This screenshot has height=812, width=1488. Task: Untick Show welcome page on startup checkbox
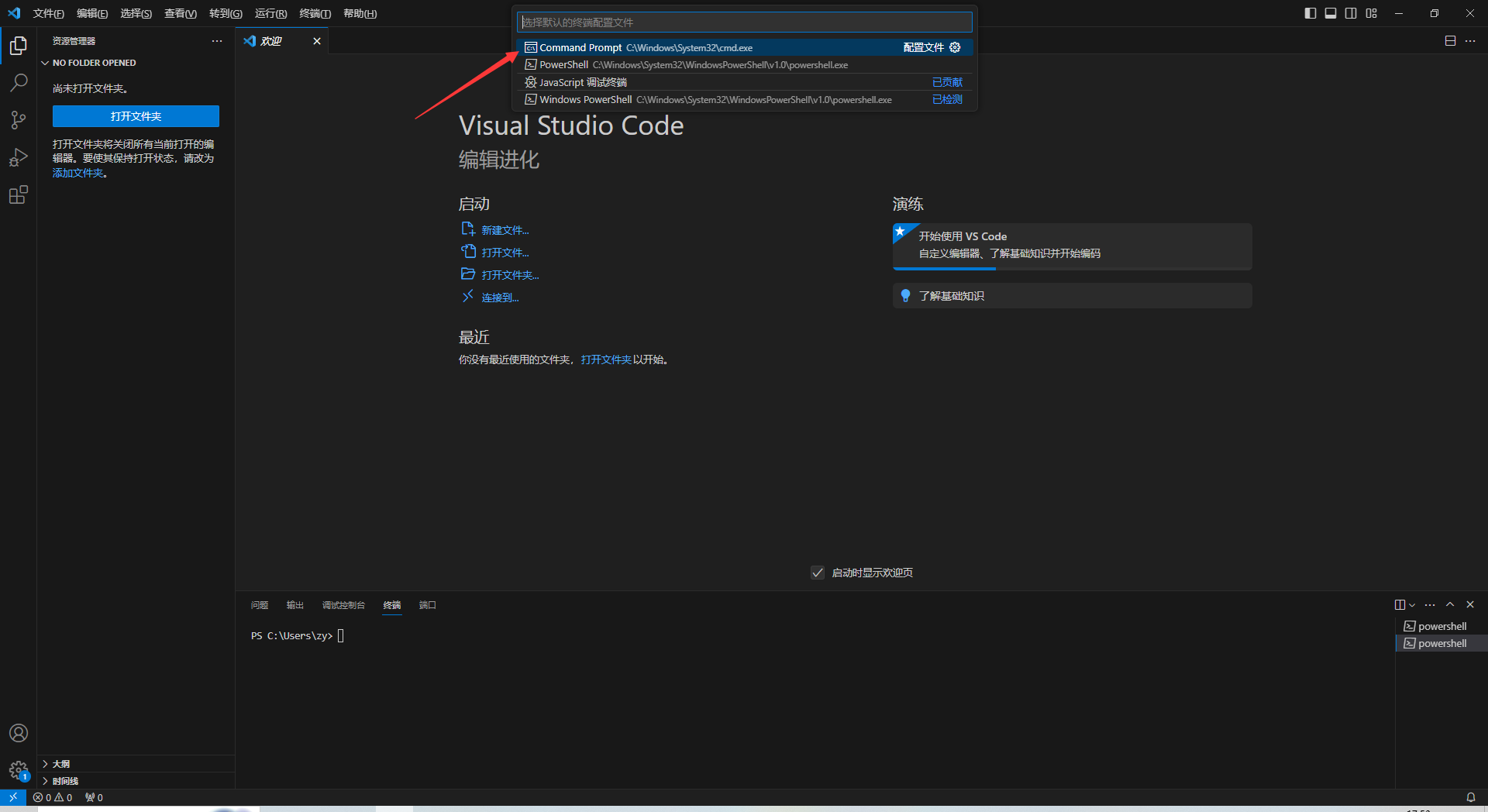click(818, 573)
